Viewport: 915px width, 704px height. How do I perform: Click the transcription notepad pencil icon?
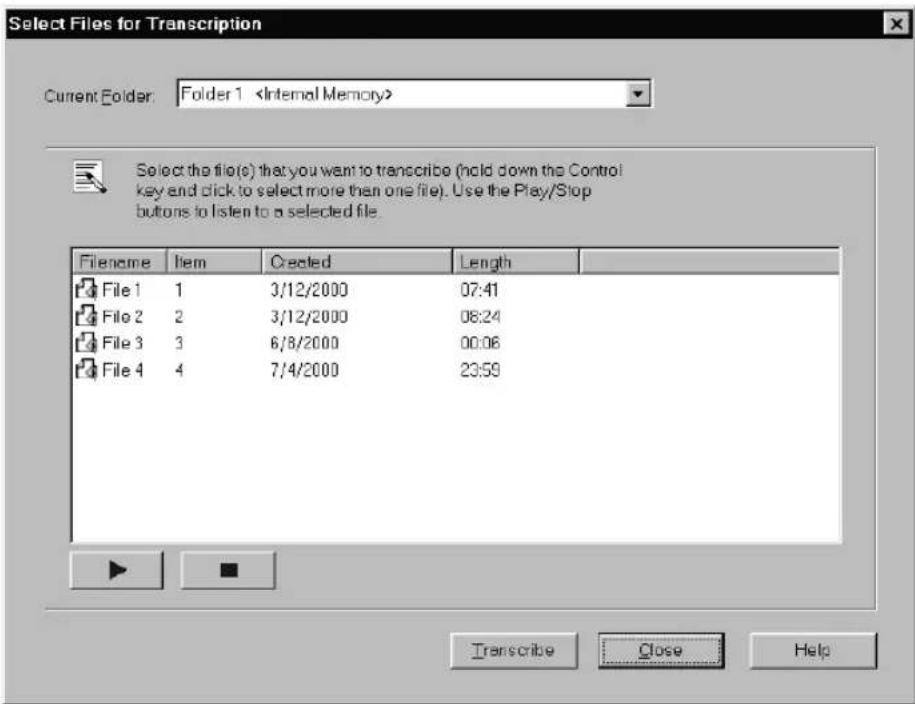pos(90,177)
